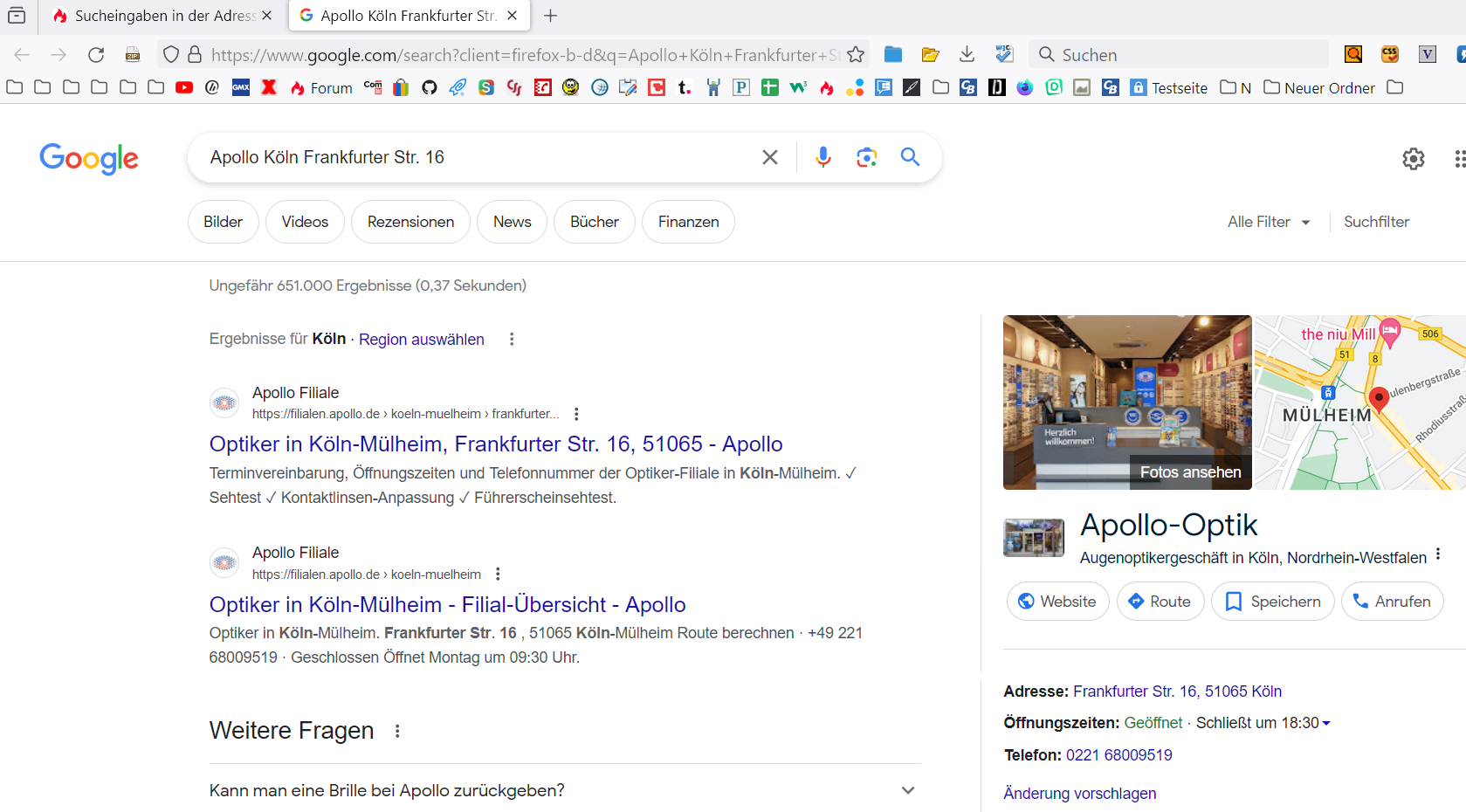This screenshot has width=1466, height=812.
Task: Start voice search with microphone
Action: (x=822, y=157)
